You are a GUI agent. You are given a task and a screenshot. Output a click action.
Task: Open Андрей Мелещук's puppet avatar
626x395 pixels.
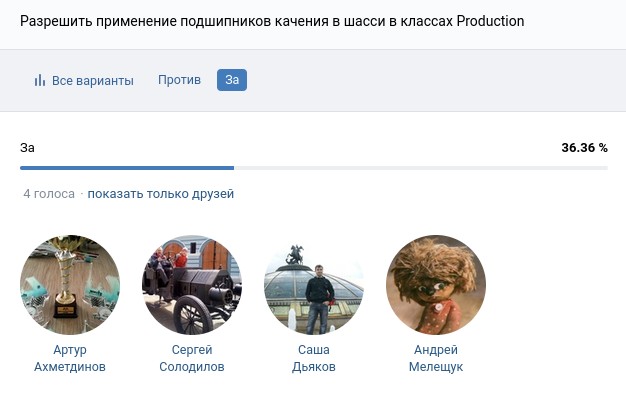tap(436, 285)
